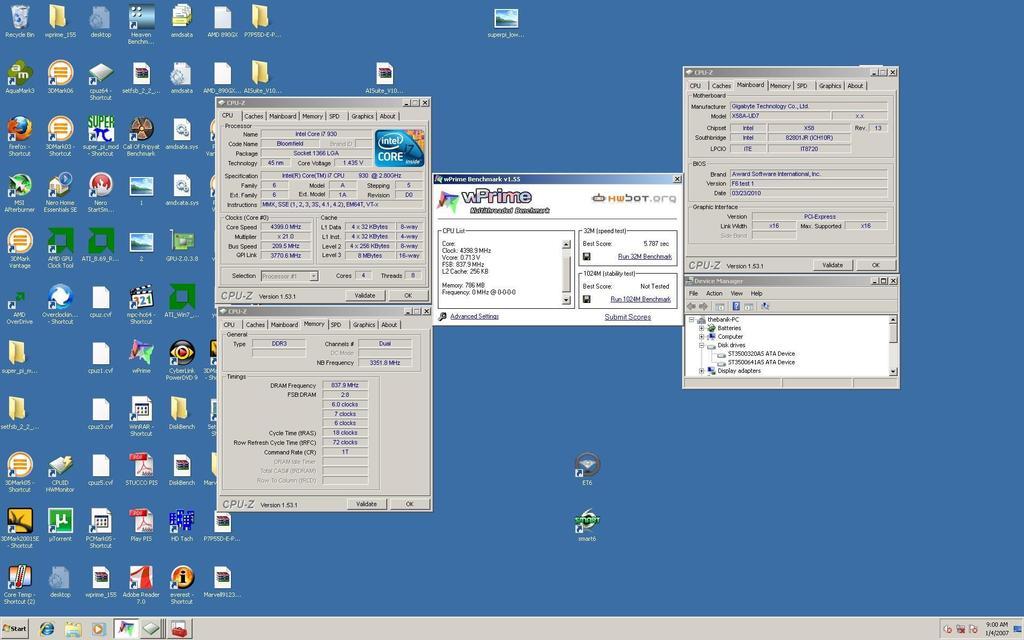Launch the wPrime desktop icon
Screen dimensions: 1024x640
(141, 357)
